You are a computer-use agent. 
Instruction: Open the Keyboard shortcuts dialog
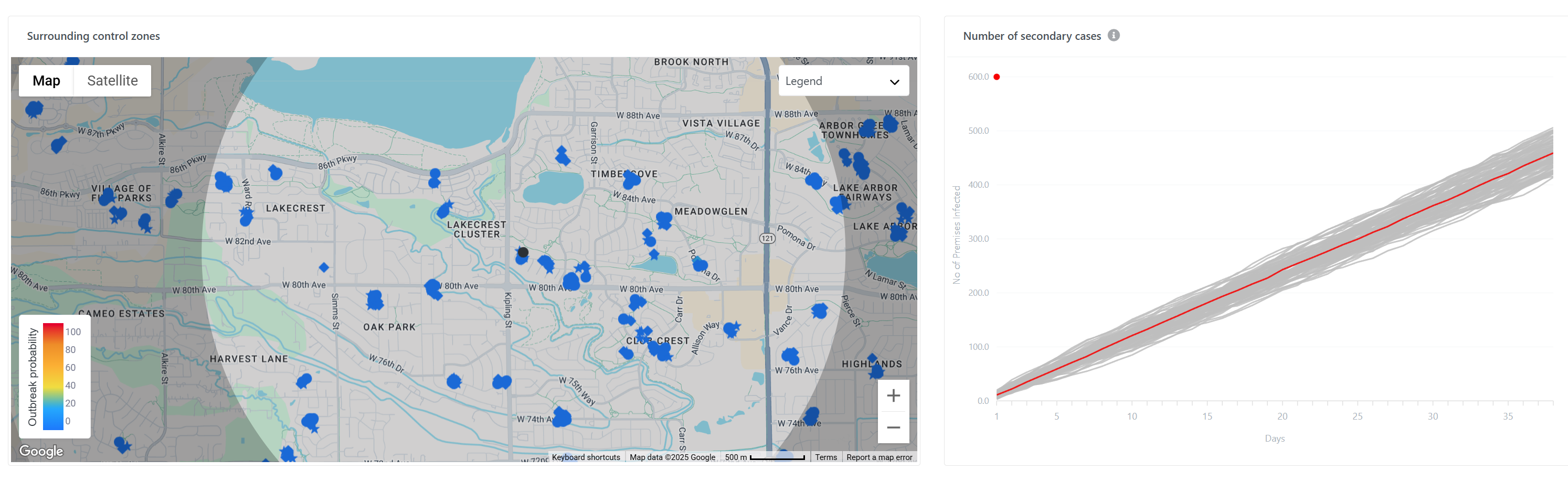585,457
